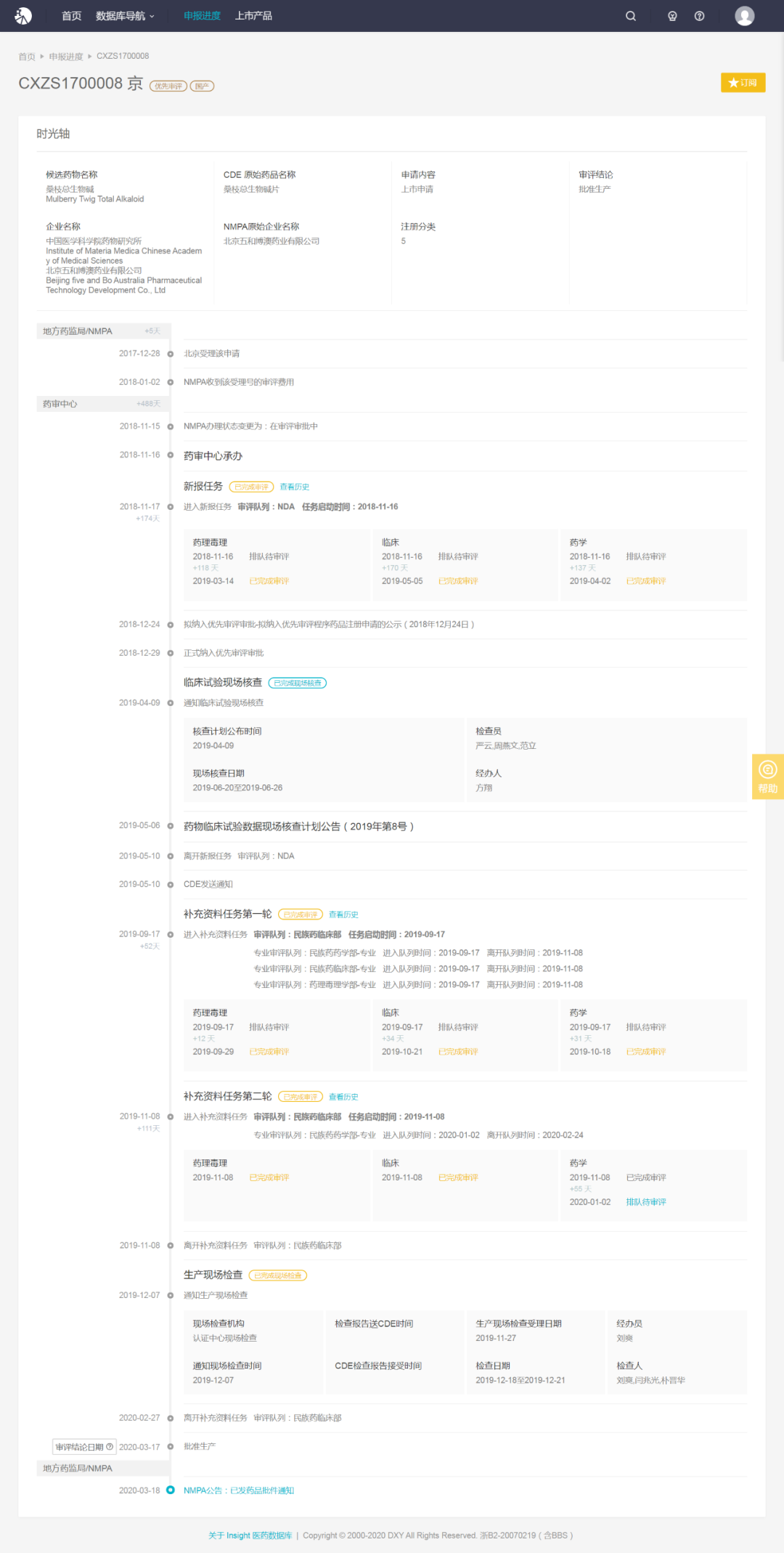784x1553 pixels.
Task: Click the 药审中心 +488天 section header
Action: (x=104, y=404)
